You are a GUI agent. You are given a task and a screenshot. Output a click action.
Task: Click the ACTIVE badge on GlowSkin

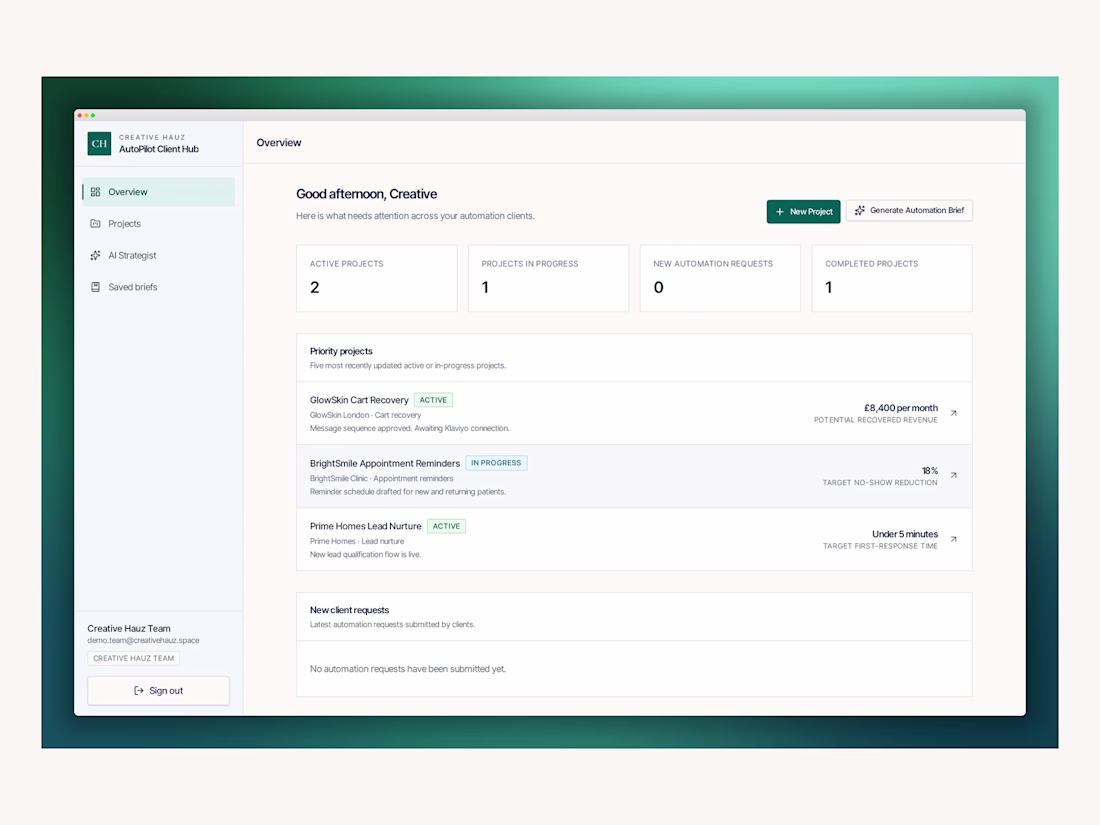pyautogui.click(x=434, y=400)
